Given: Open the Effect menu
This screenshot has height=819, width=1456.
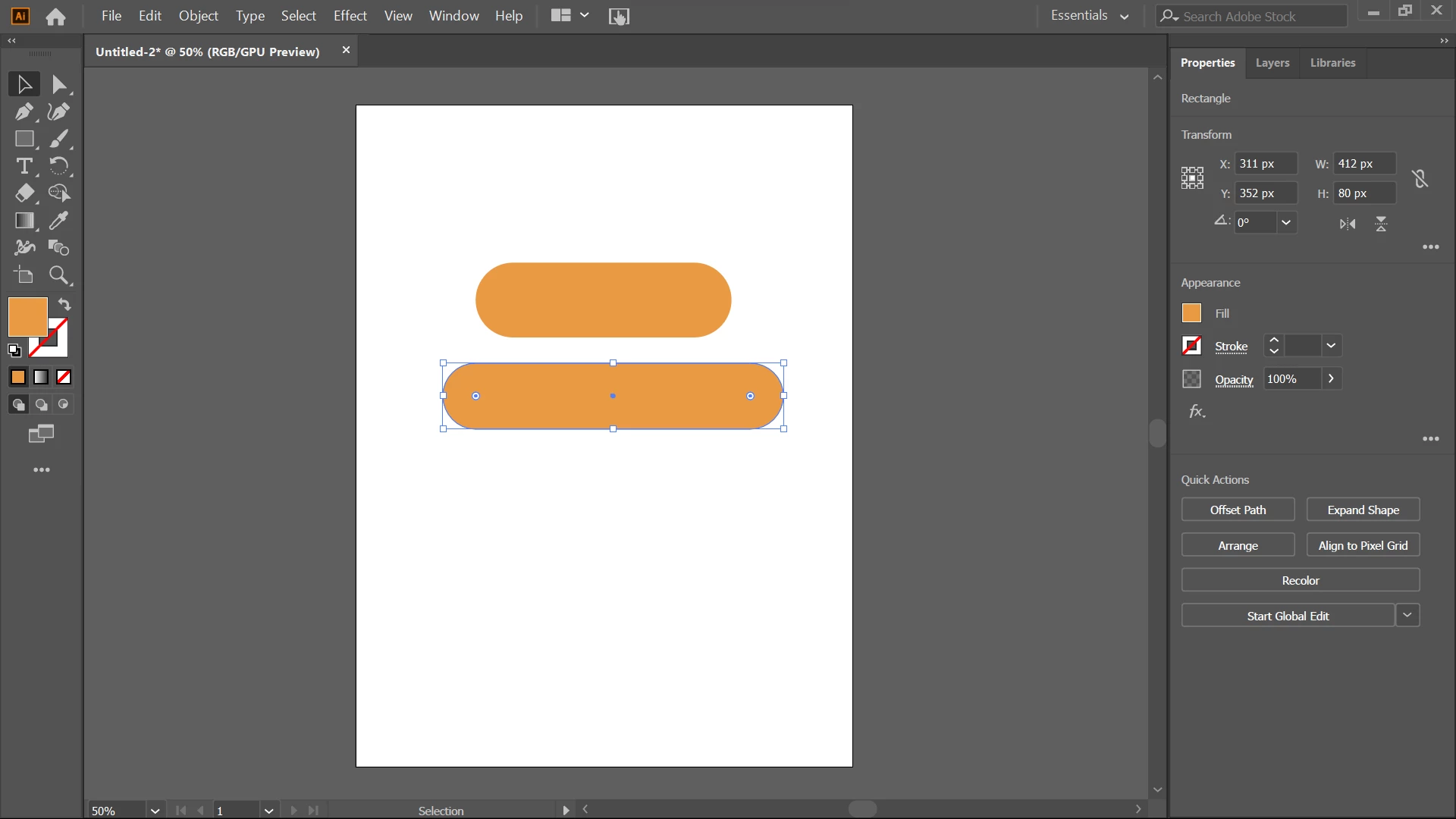Looking at the screenshot, I should point(350,16).
